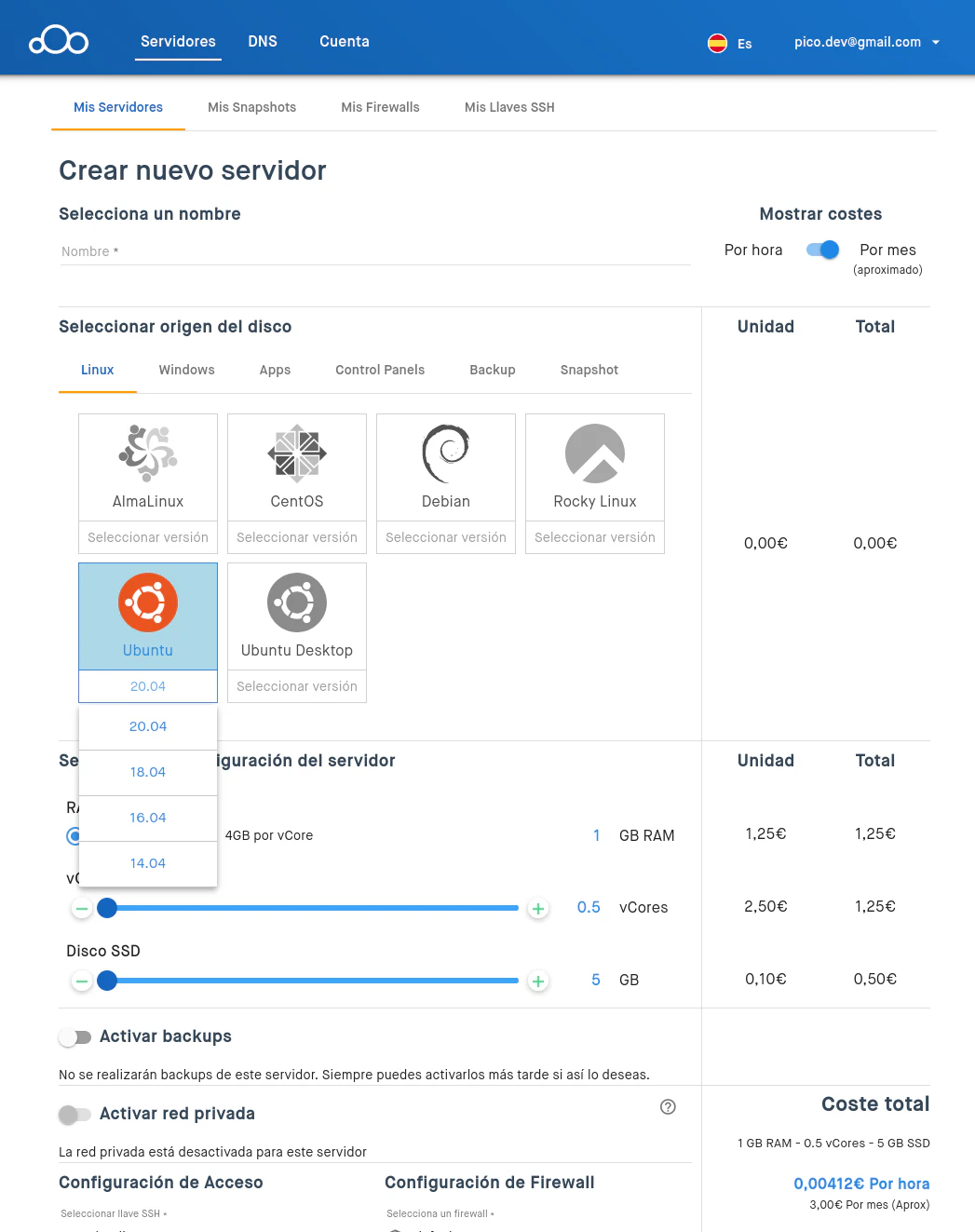Select the AlmaLinux distribution icon
975x1232 pixels.
click(x=148, y=454)
